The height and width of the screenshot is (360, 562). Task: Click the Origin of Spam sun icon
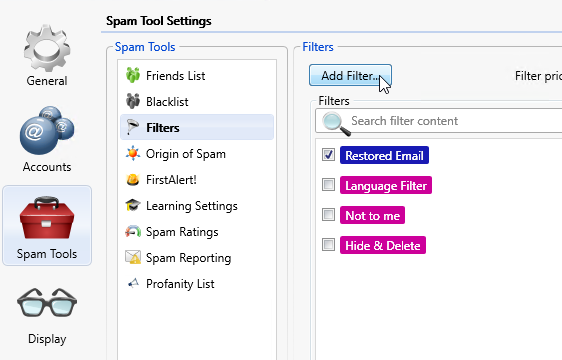[x=133, y=153]
